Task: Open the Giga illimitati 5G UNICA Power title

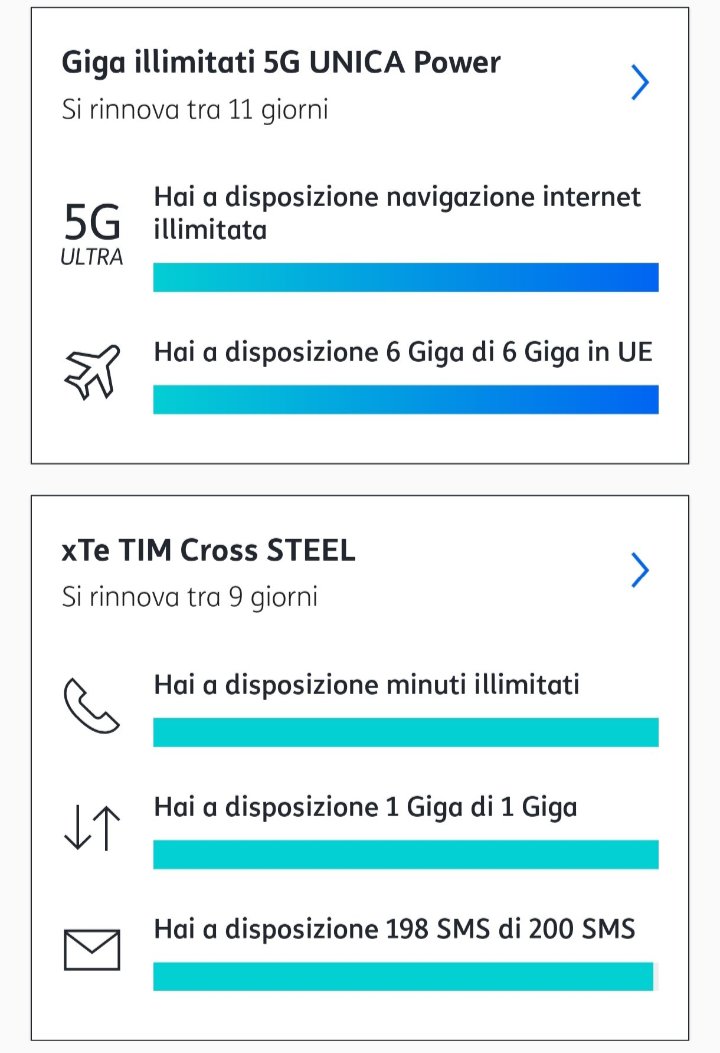Action: click(x=281, y=63)
